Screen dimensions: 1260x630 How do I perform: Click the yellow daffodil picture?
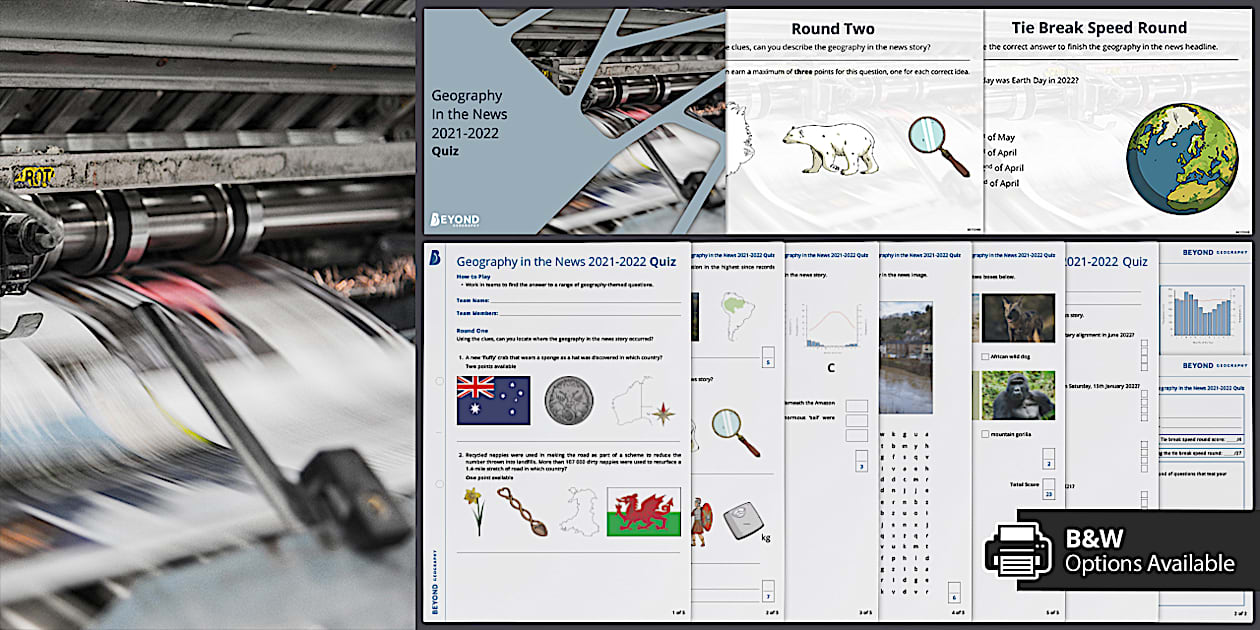[475, 510]
